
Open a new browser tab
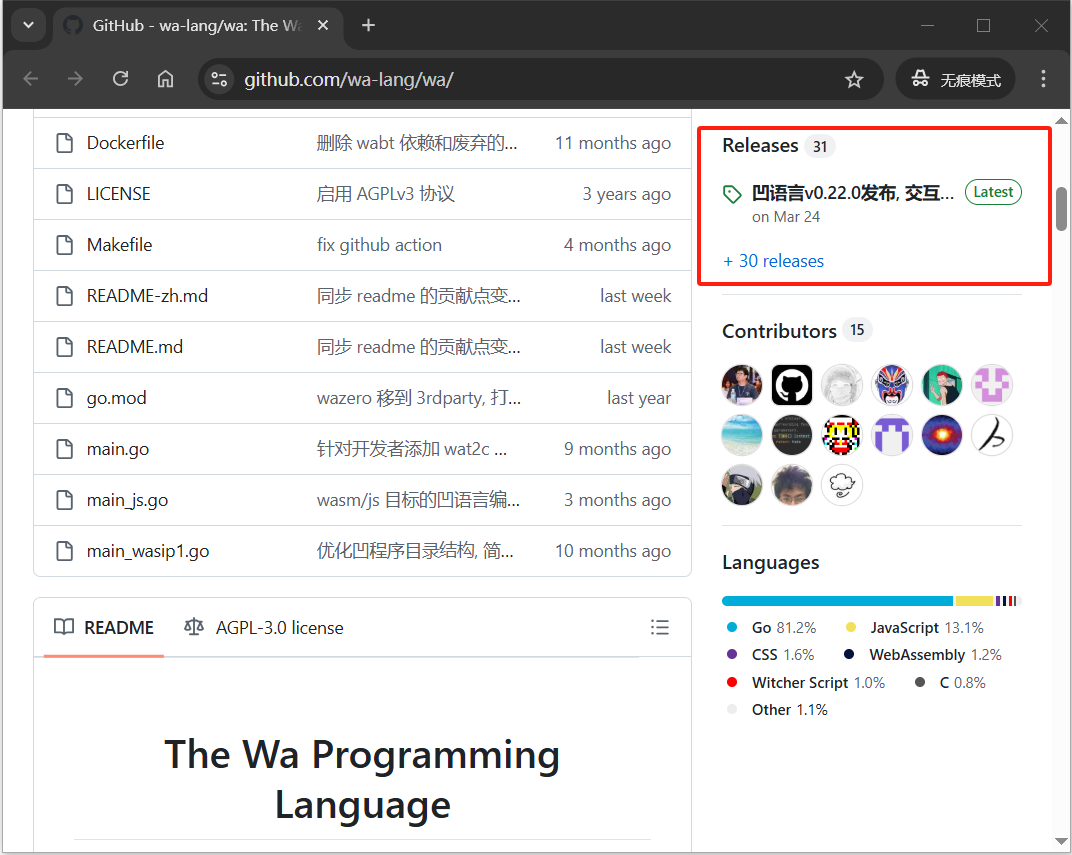coord(368,25)
